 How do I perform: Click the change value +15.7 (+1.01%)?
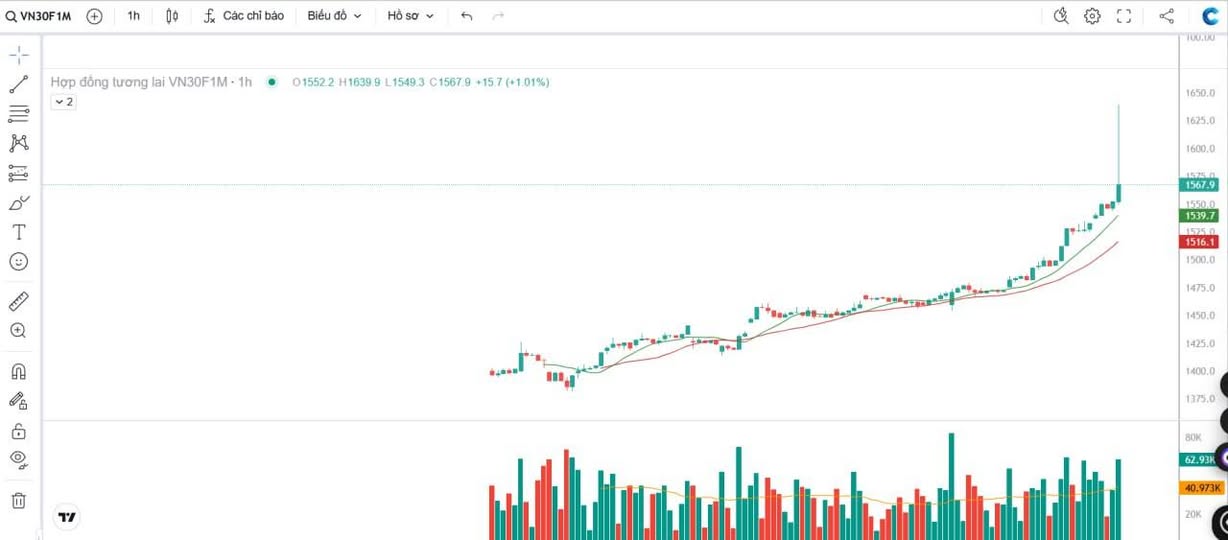click(512, 82)
